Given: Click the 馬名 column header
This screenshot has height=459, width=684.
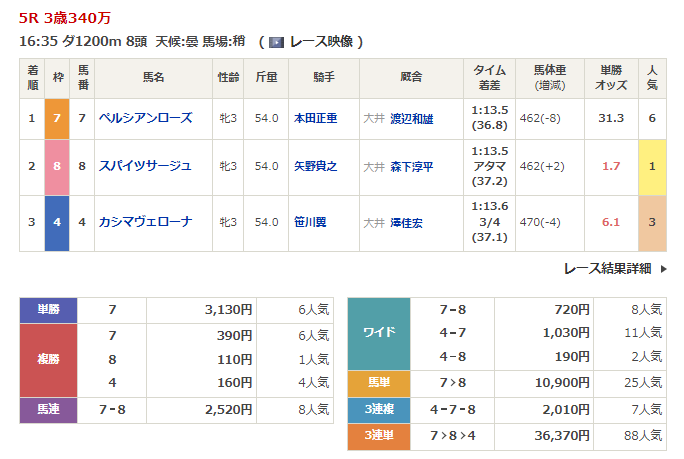Looking at the screenshot, I should (153, 77).
